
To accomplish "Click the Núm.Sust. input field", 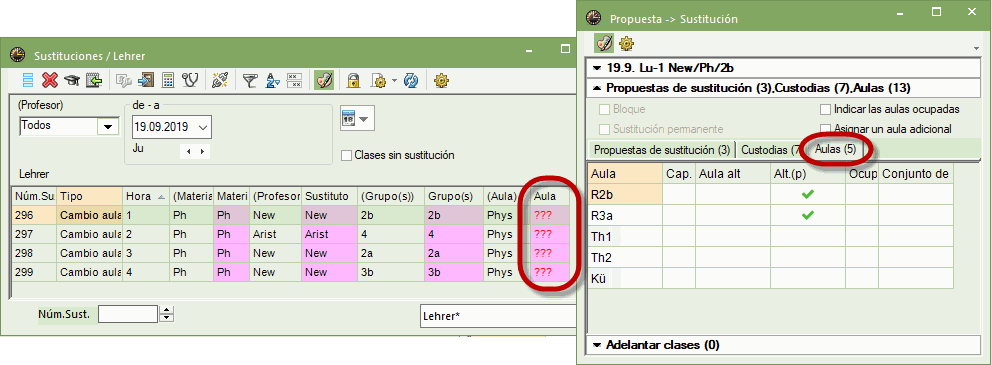I will [127, 313].
